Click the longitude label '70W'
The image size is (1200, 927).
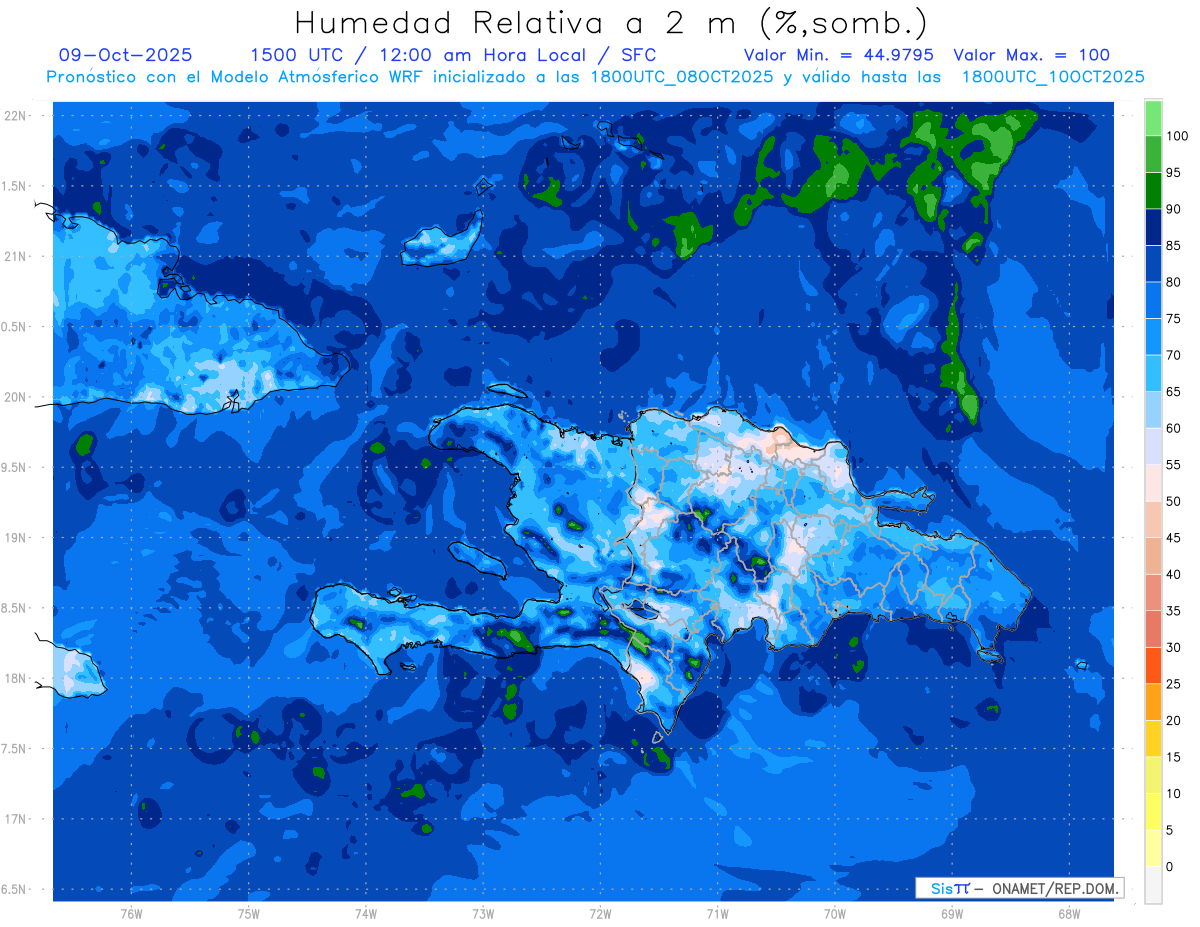(834, 914)
